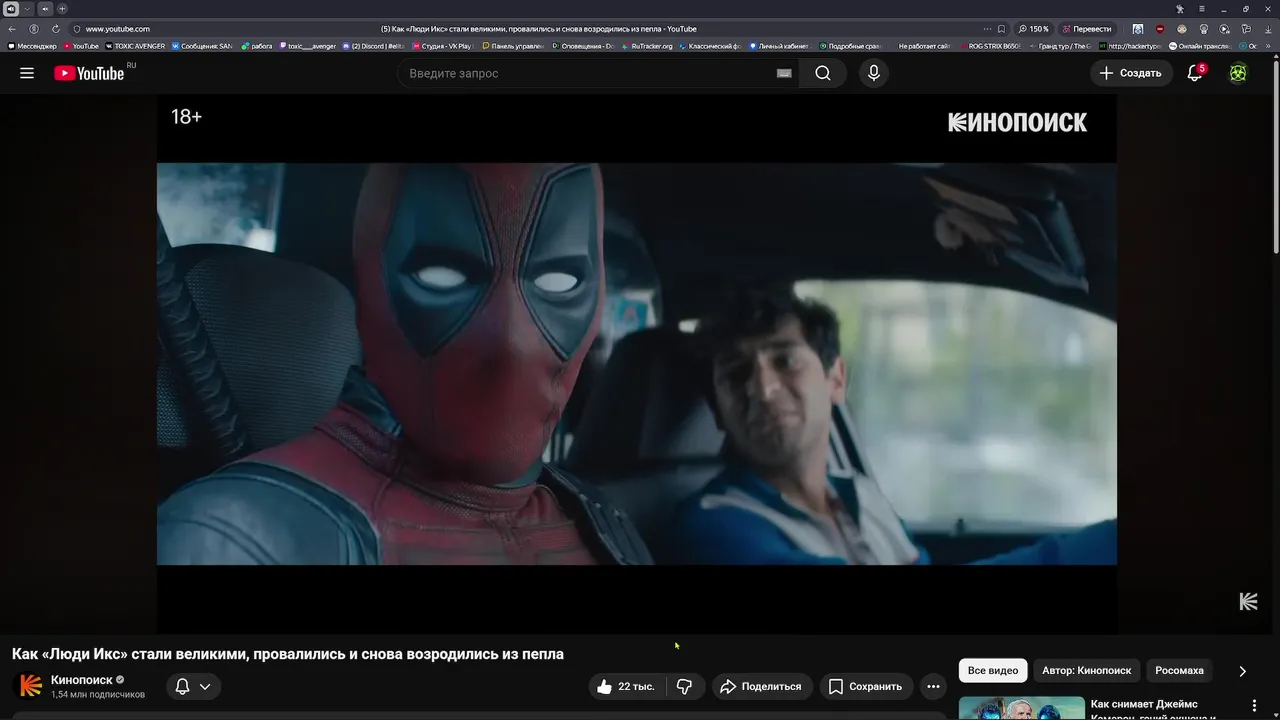
Task: Select the 'Росомаха' chip
Action: (1180, 670)
